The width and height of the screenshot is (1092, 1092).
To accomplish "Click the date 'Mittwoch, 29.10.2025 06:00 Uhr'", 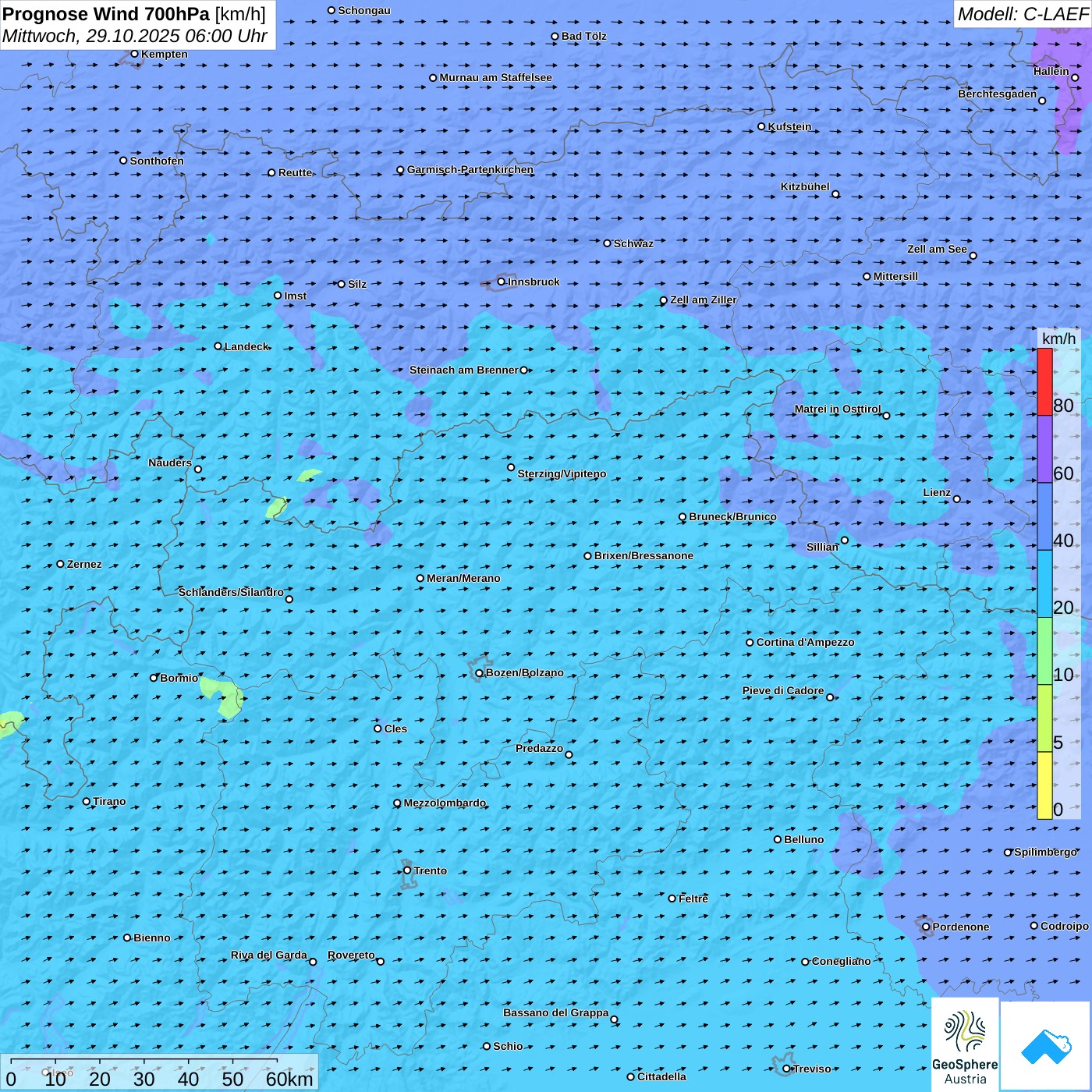I will click(135, 36).
